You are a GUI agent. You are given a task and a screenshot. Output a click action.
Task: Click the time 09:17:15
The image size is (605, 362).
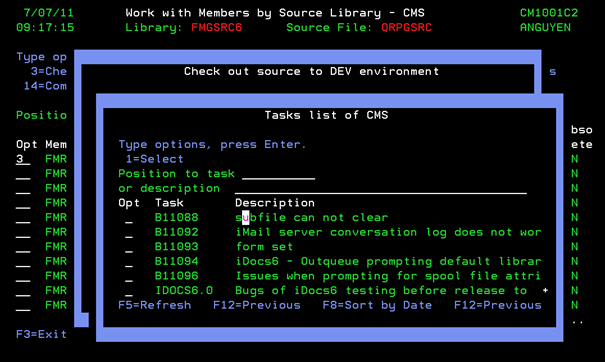[45, 27]
